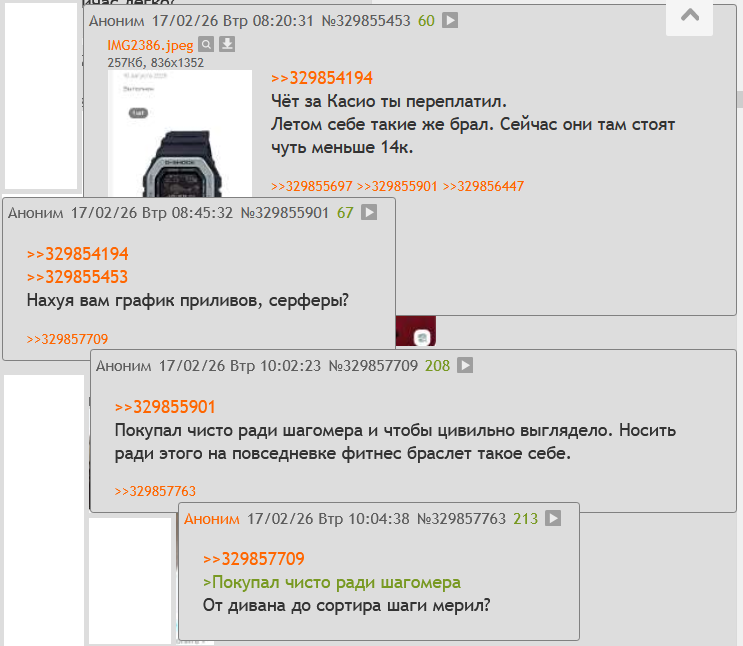Click post number №329857709

click(x=373, y=366)
